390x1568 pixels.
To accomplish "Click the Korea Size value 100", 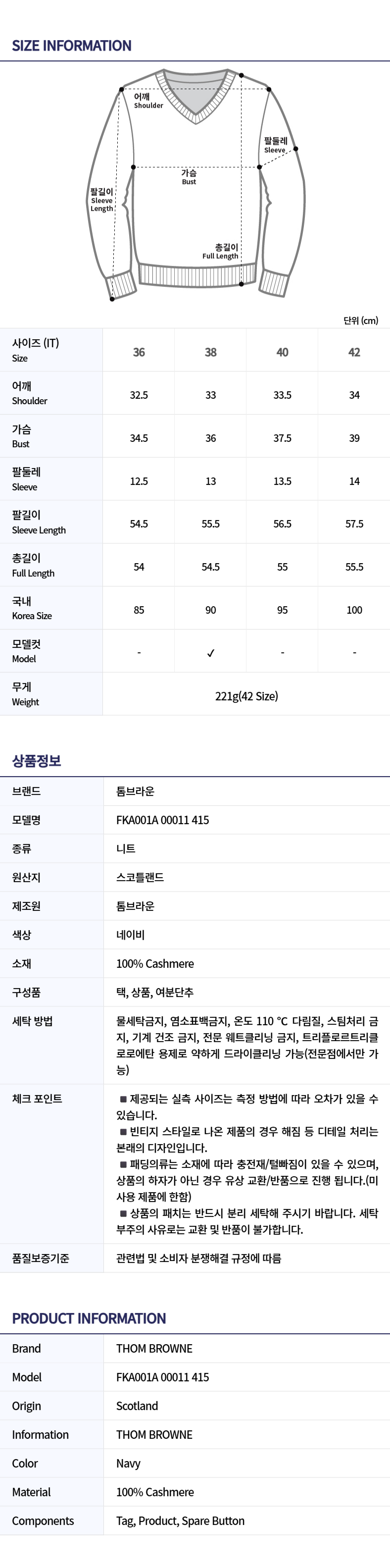I will tap(354, 610).
